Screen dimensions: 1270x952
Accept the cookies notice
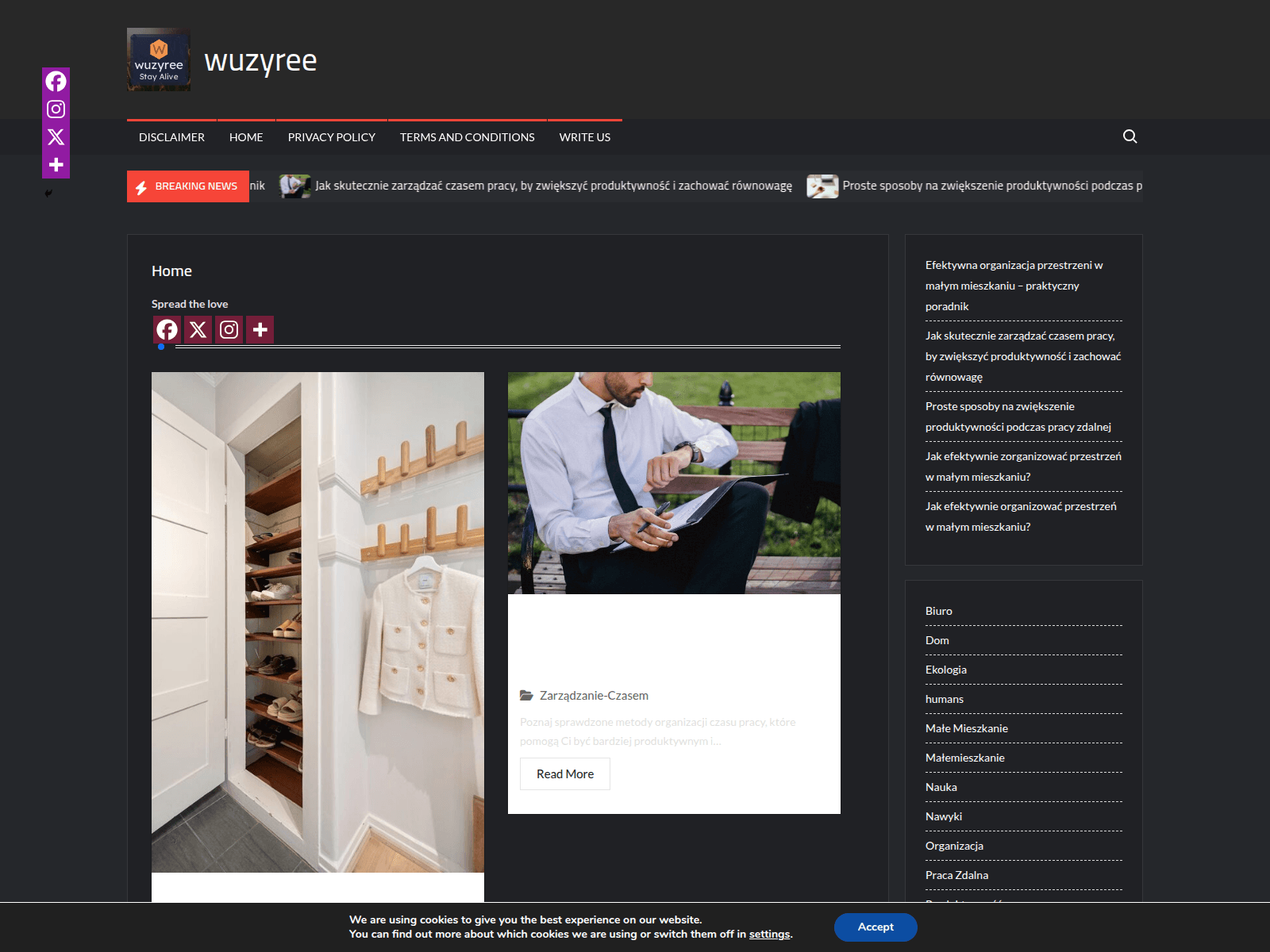[x=876, y=927]
